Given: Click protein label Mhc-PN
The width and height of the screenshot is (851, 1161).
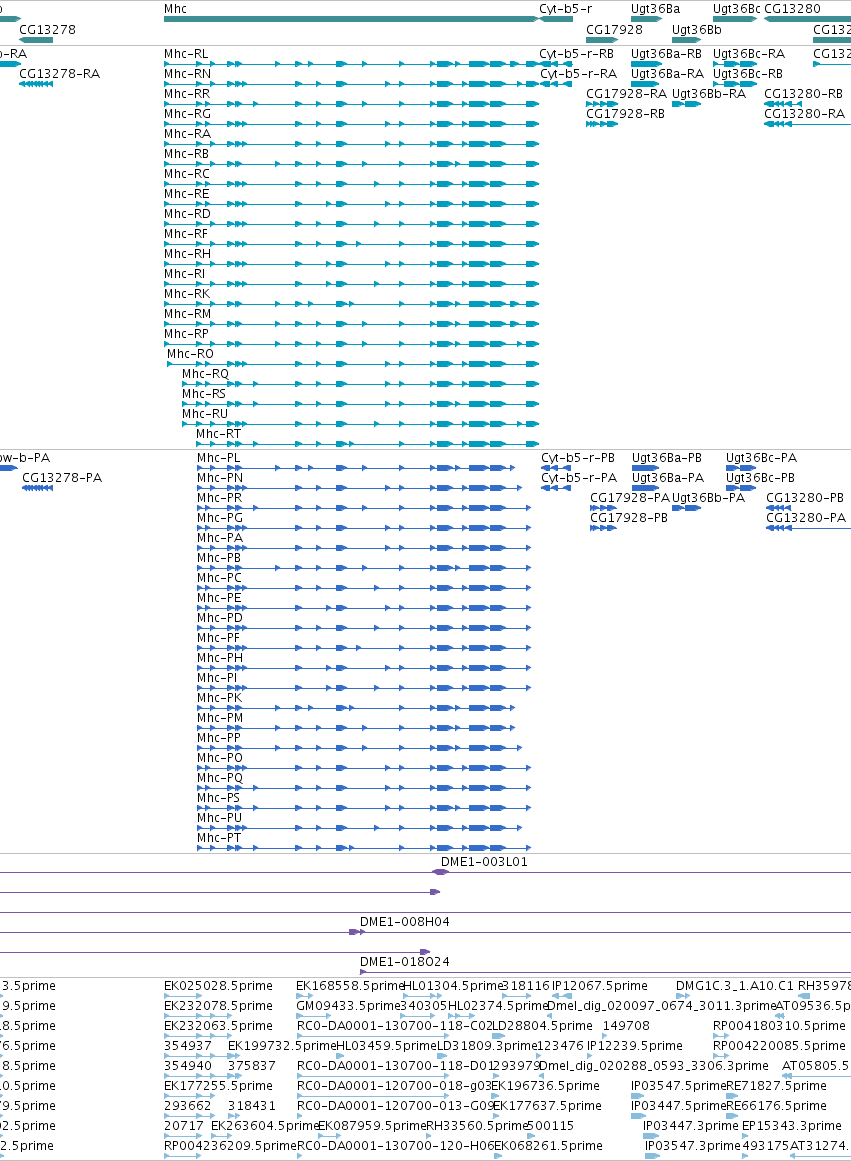Looking at the screenshot, I should [x=220, y=478].
